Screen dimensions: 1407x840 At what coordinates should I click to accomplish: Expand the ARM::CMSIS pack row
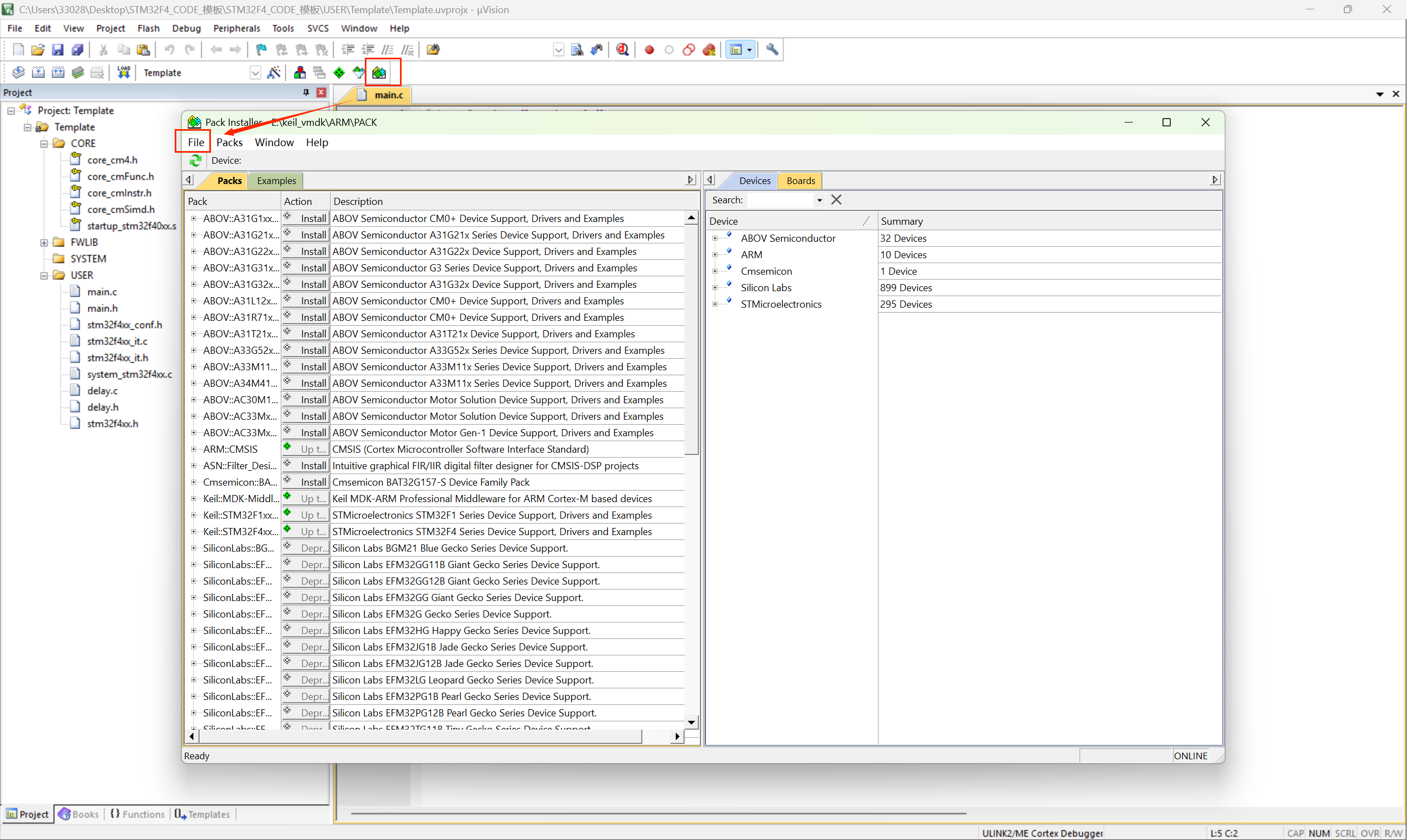coord(193,449)
